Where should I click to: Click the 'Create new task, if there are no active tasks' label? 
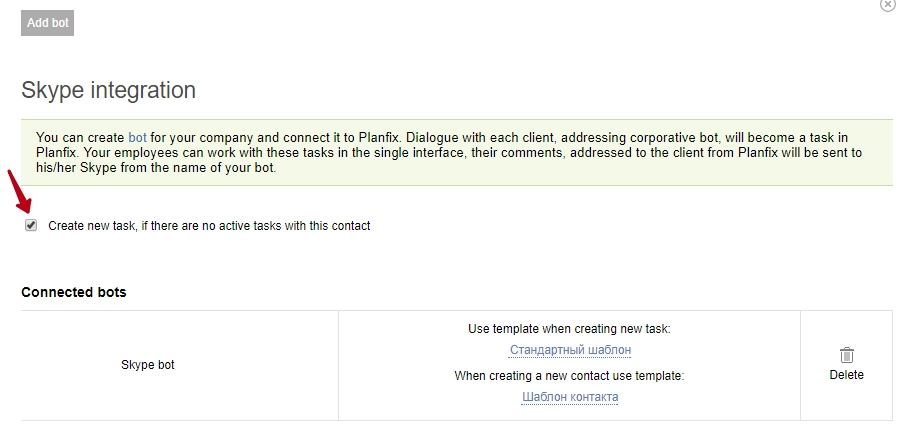[x=209, y=226]
